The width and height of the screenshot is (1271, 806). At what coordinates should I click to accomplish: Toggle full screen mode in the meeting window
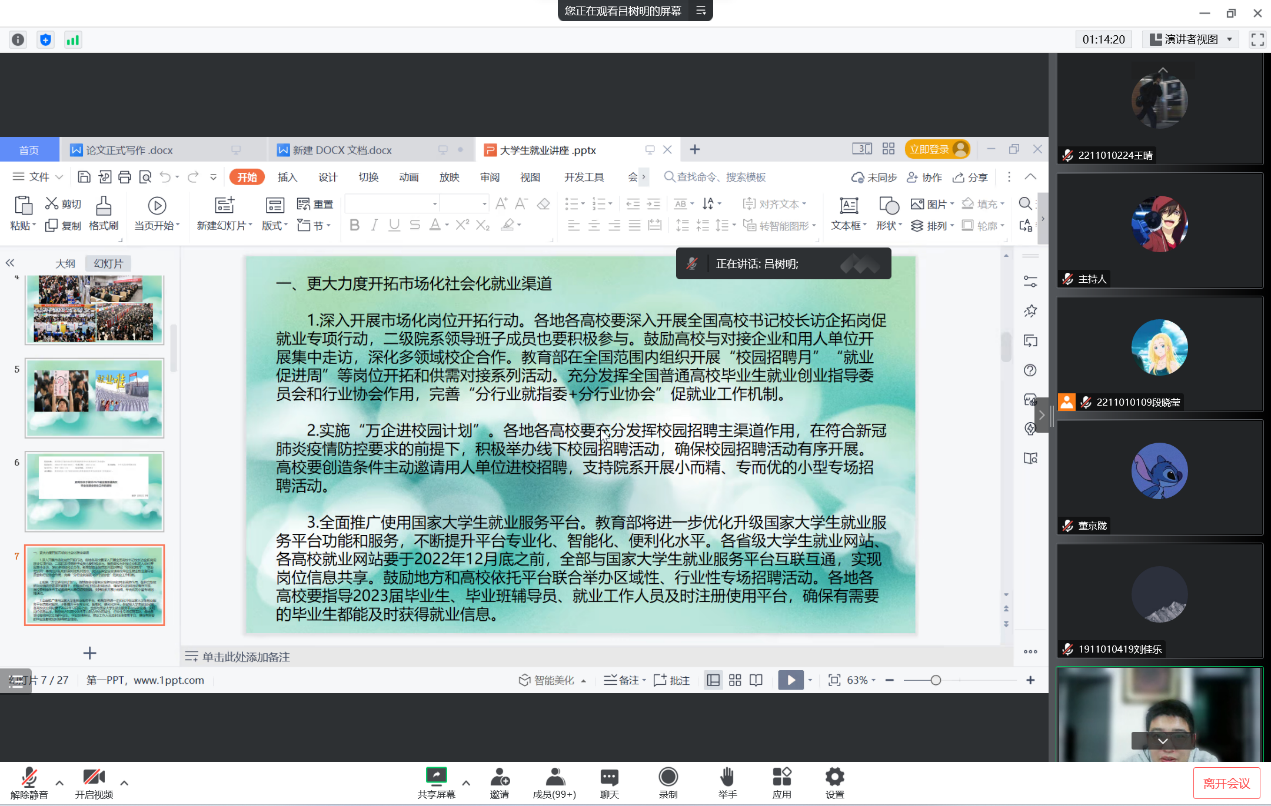click(x=1257, y=39)
